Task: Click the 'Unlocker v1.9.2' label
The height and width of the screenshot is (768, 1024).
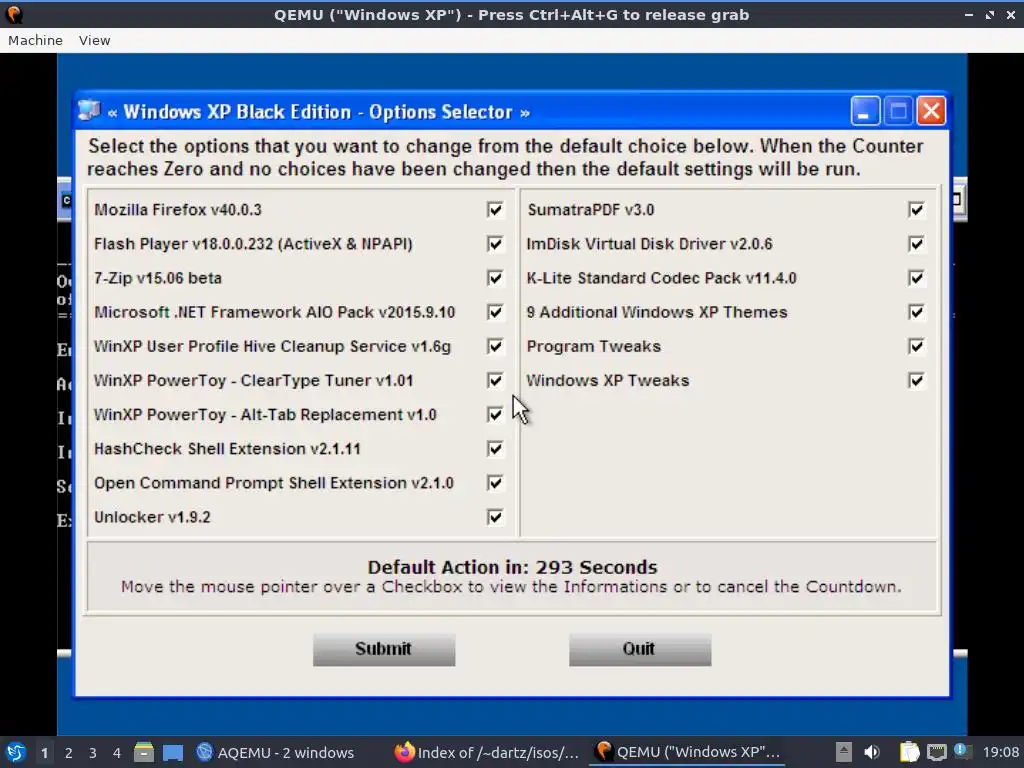Action: [x=152, y=517]
